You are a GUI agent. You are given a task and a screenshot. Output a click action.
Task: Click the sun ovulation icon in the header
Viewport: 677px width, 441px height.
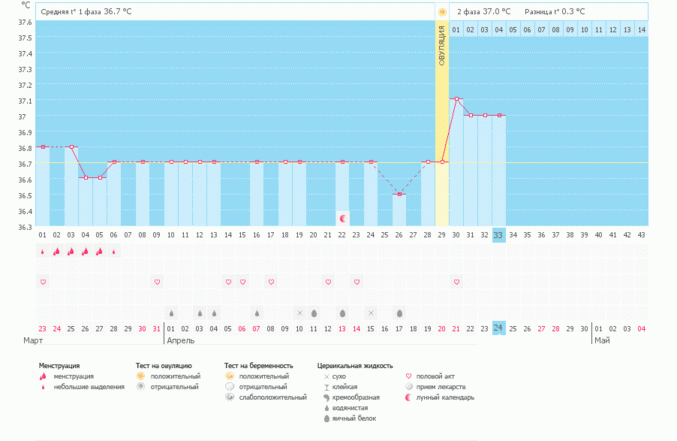tap(442, 12)
